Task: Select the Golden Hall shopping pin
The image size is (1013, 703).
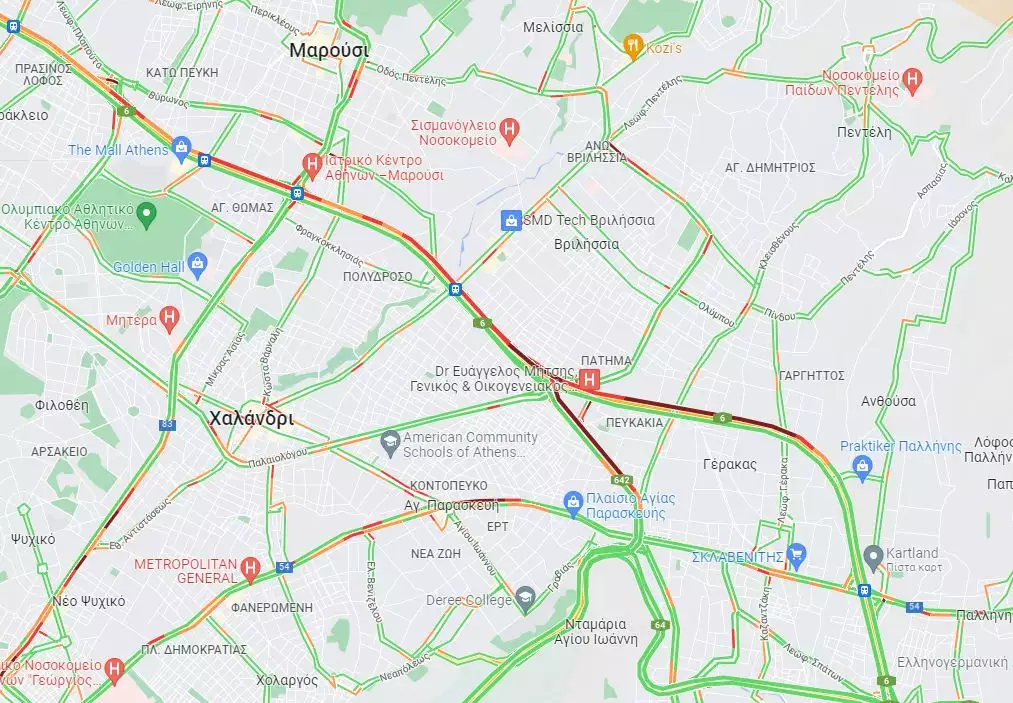Action: (x=198, y=265)
